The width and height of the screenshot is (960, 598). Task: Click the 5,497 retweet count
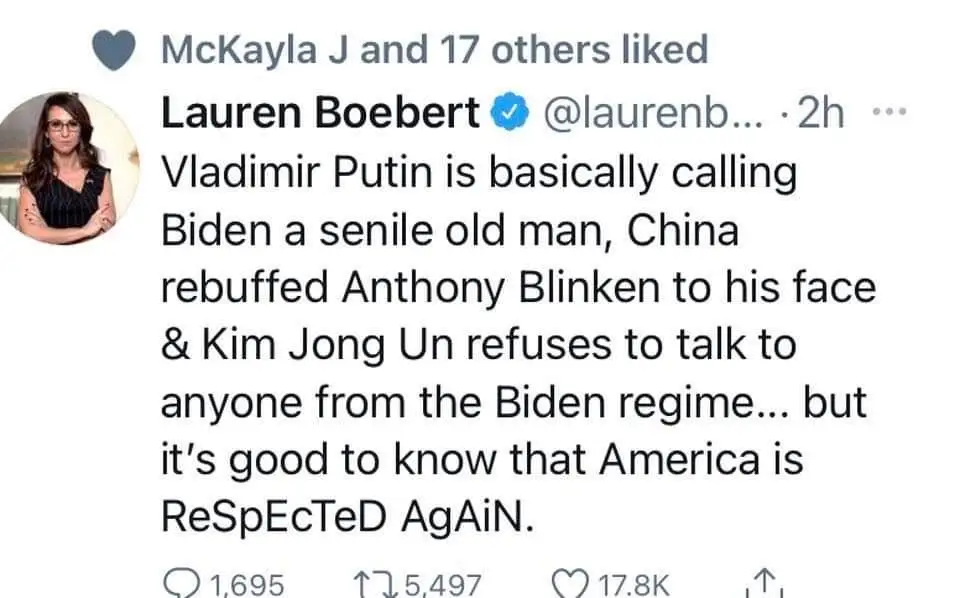tap(442, 583)
